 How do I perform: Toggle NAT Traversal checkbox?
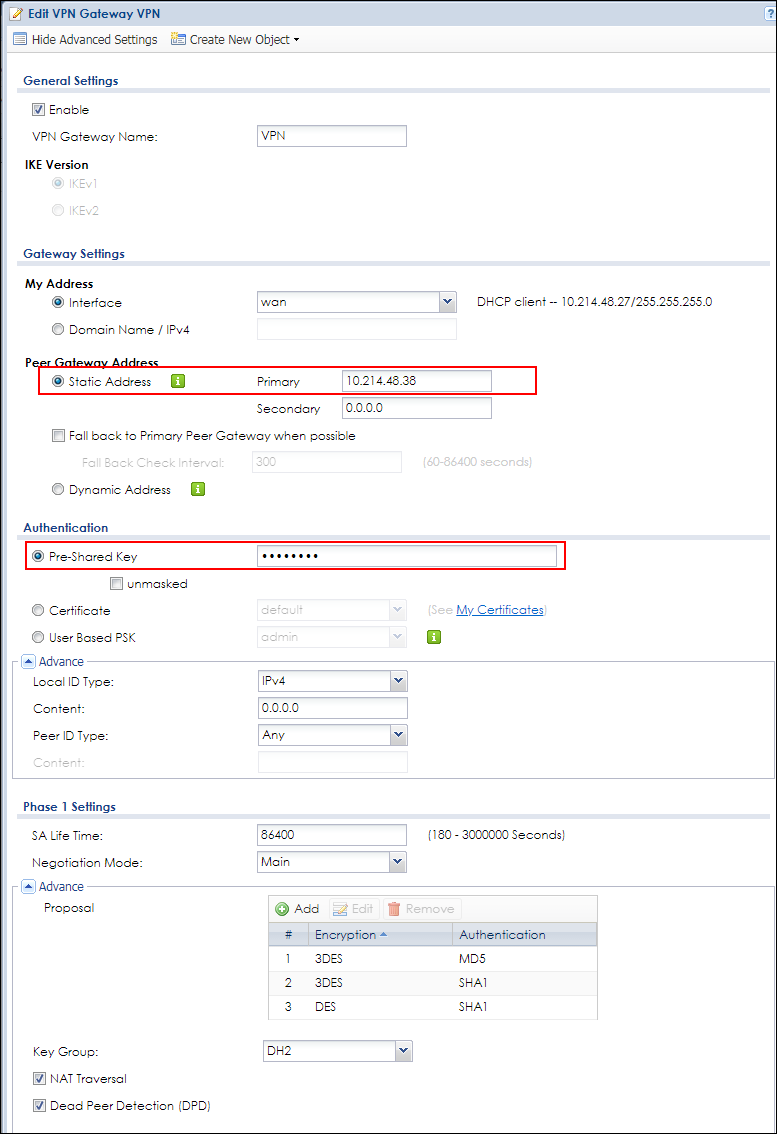tap(39, 1079)
